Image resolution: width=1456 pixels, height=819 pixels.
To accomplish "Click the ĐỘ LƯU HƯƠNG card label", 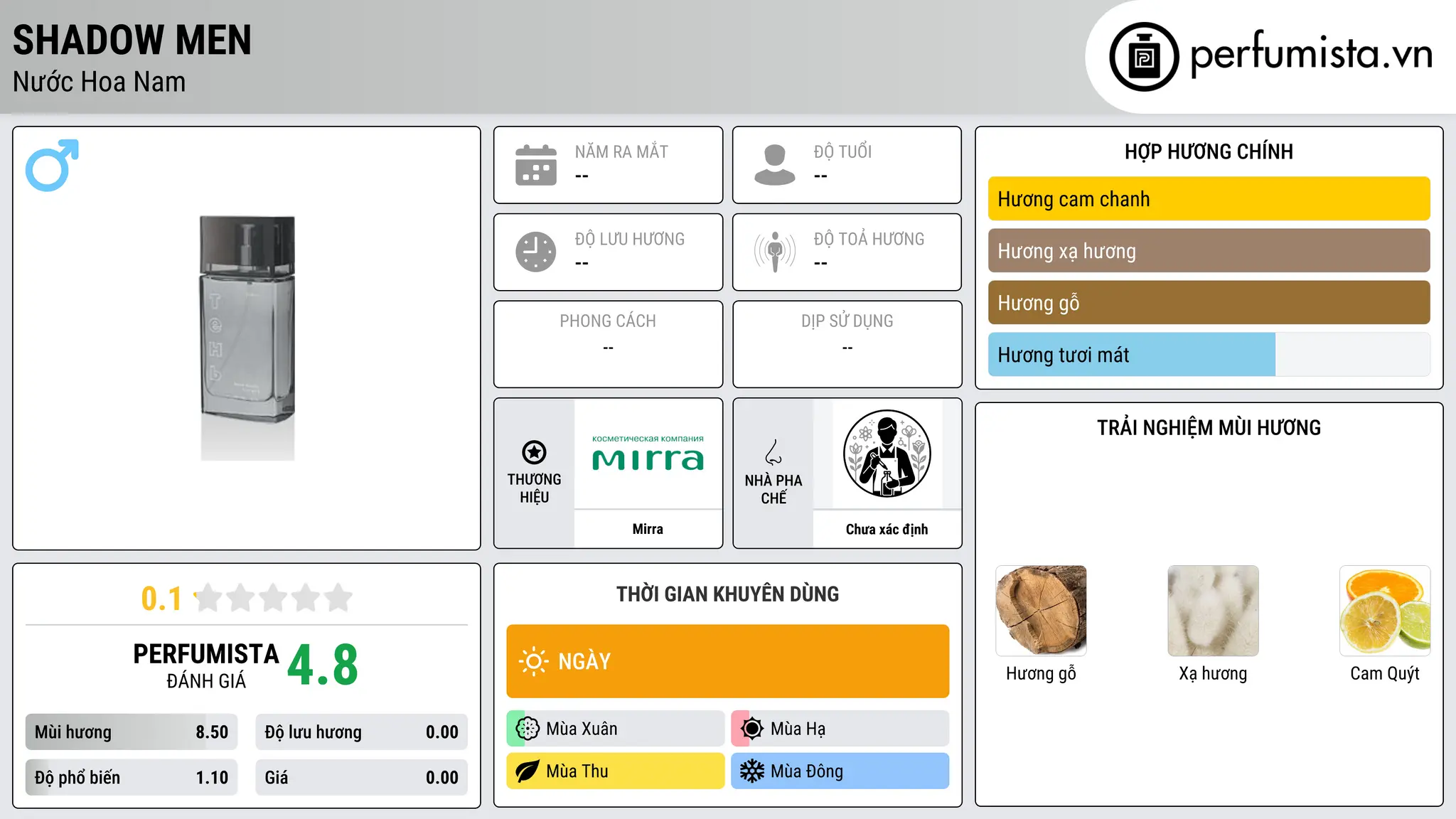I will (630, 239).
